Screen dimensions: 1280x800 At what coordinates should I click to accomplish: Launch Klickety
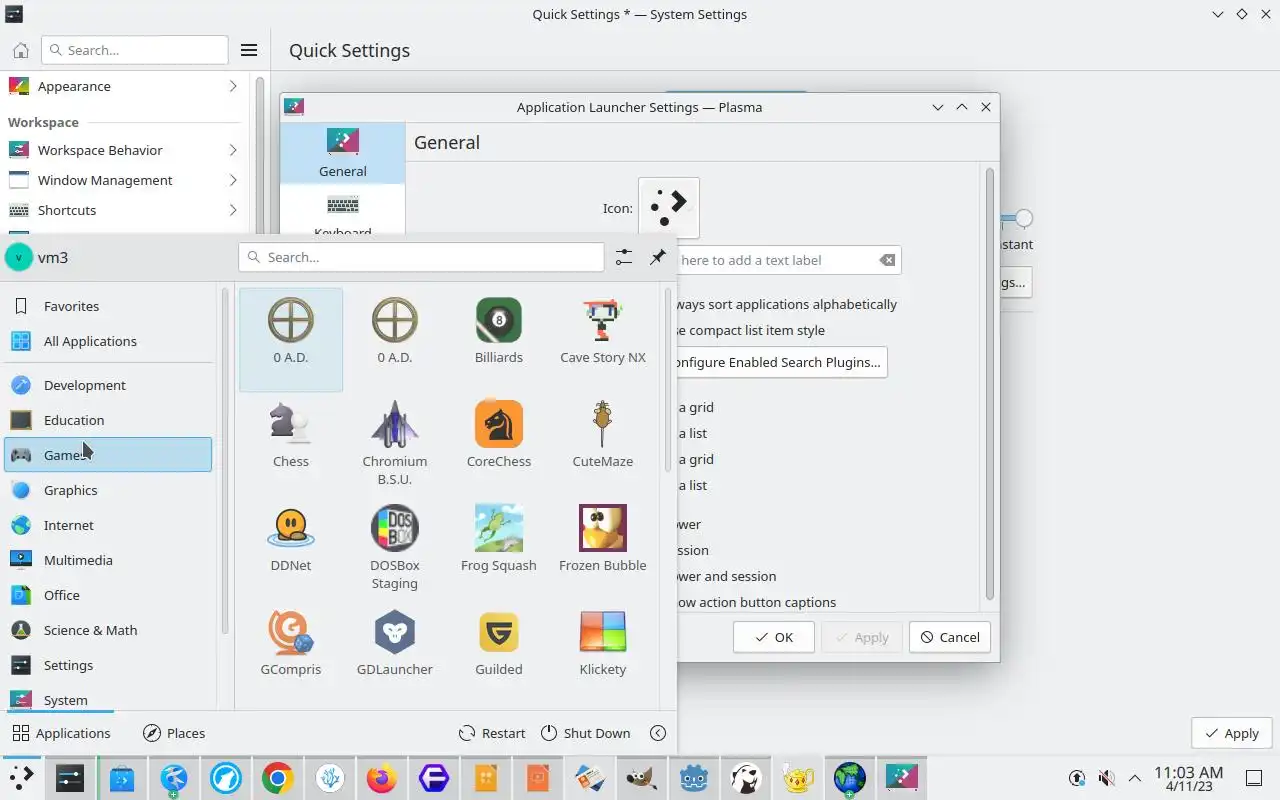pos(603,644)
